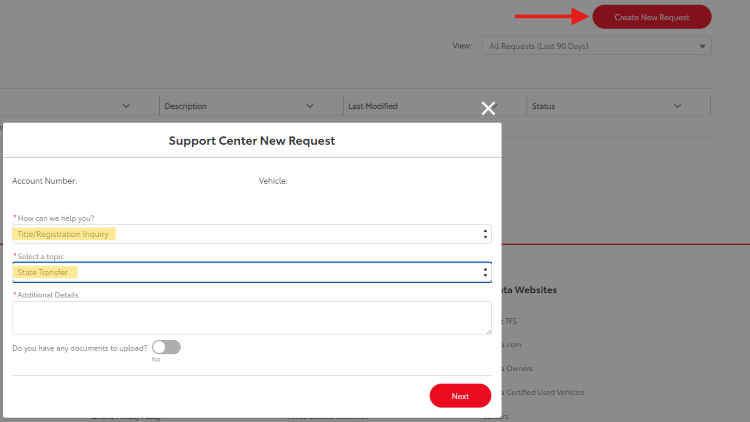Image resolution: width=750 pixels, height=422 pixels.
Task: Click the TFS link under Websites
Action: coord(512,321)
